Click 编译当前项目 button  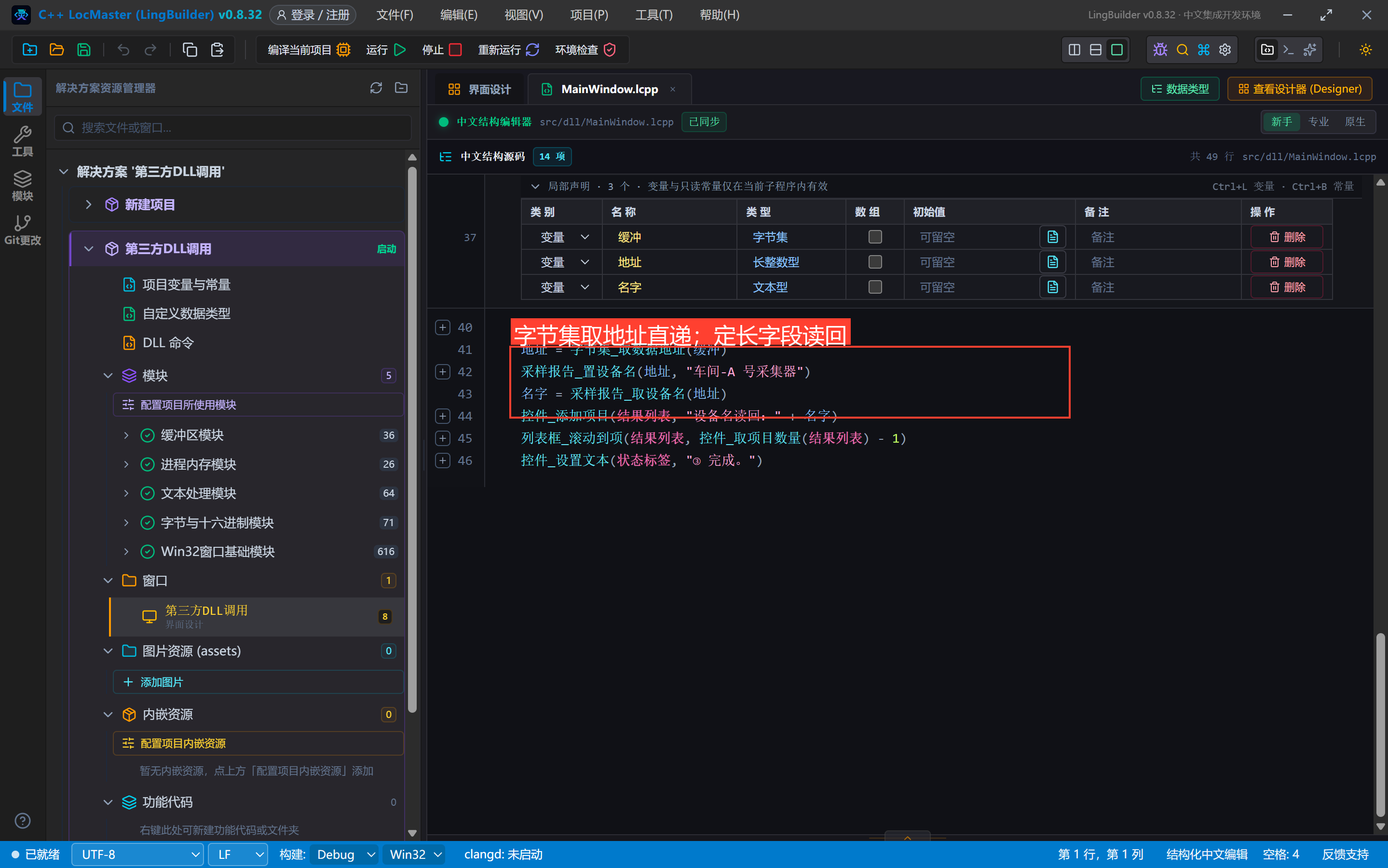pos(309,50)
